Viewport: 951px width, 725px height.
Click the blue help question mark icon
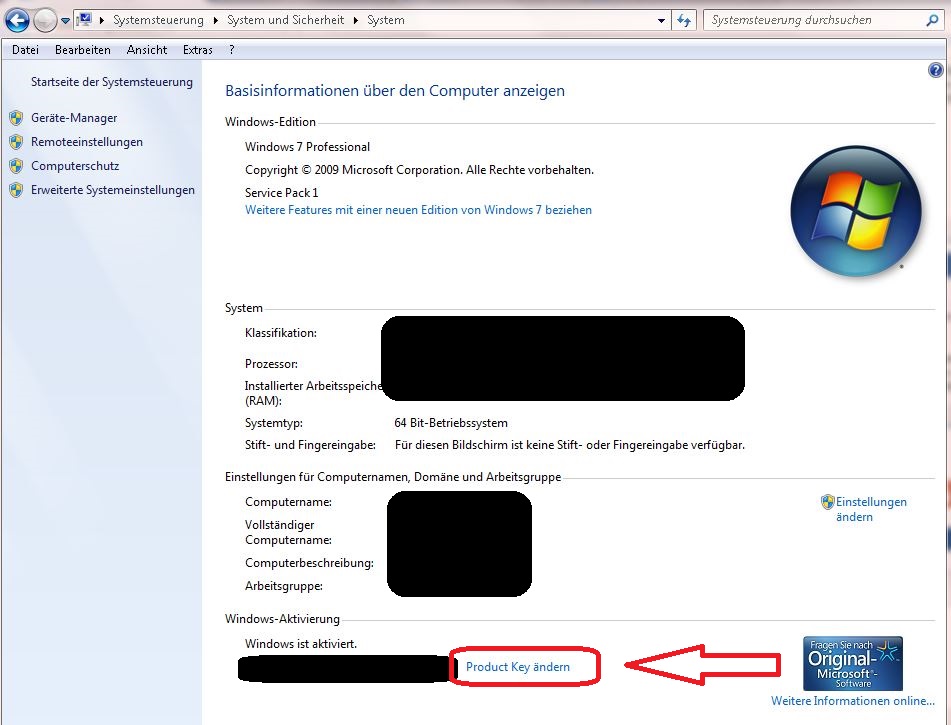[935, 70]
